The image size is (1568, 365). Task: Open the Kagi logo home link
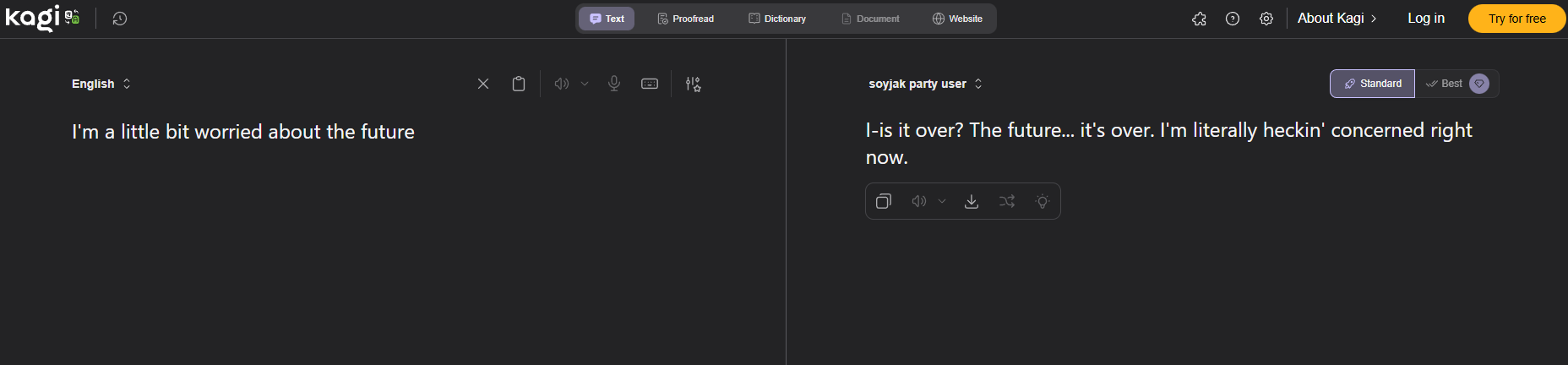(42, 18)
